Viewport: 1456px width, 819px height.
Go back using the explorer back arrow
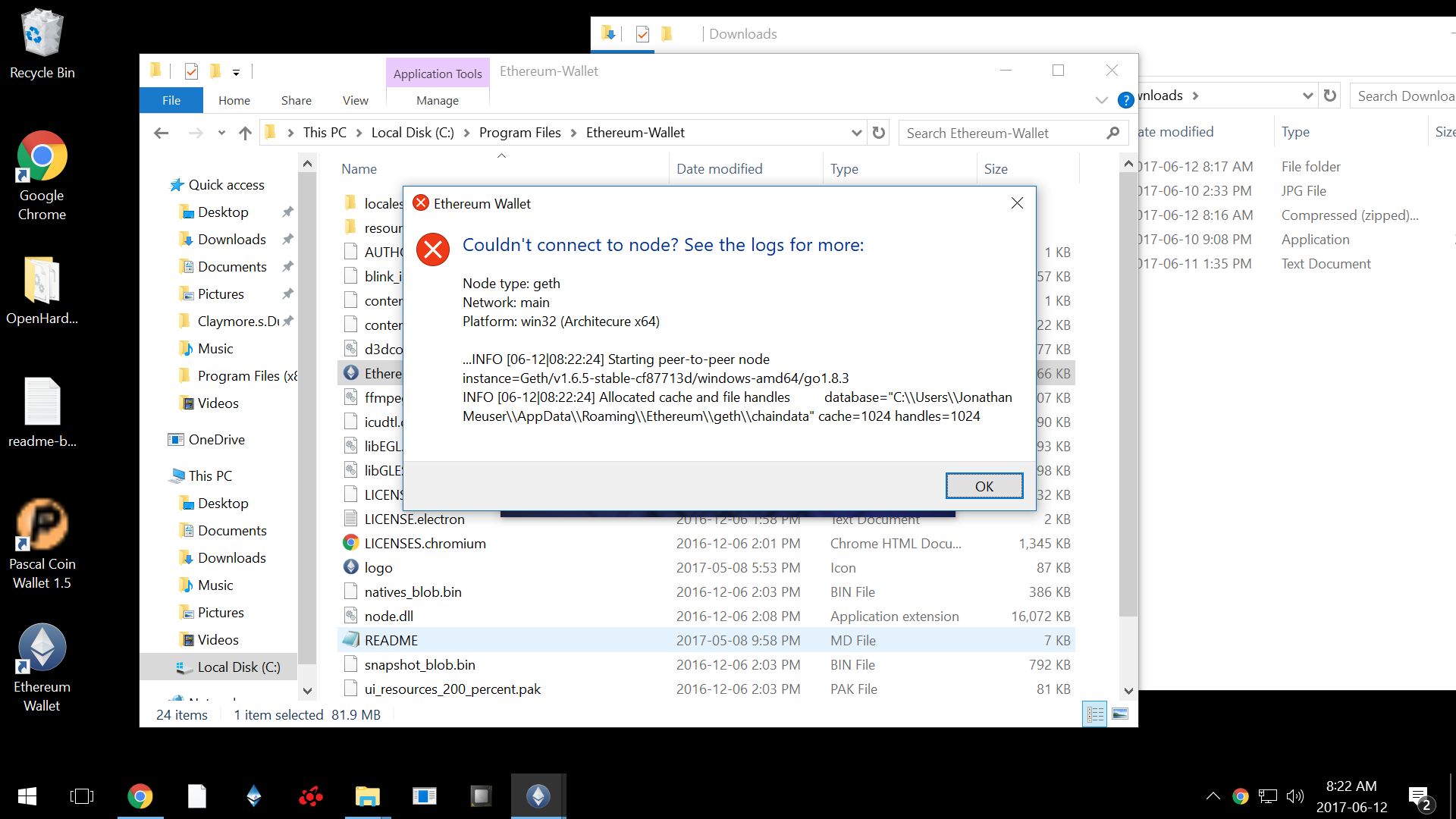pos(161,133)
